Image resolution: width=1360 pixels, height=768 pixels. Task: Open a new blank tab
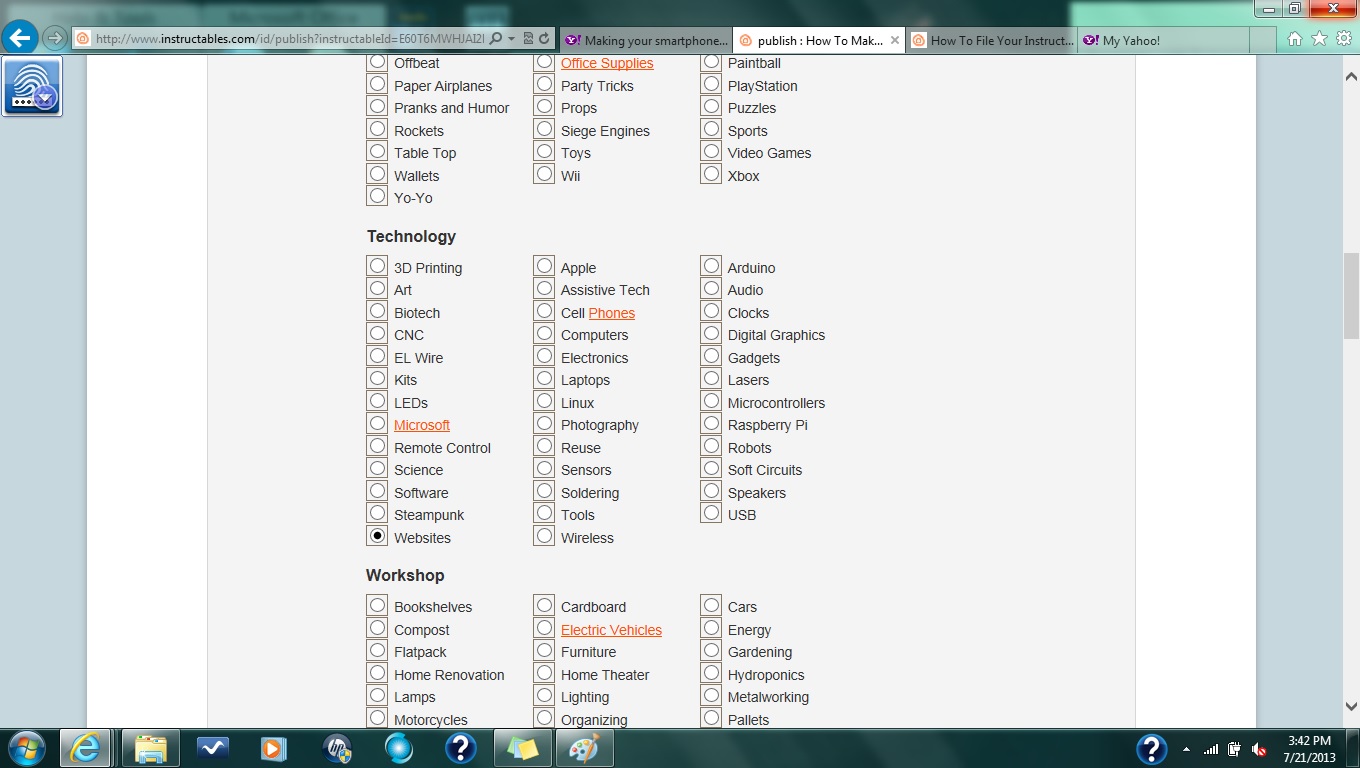click(x=1263, y=40)
